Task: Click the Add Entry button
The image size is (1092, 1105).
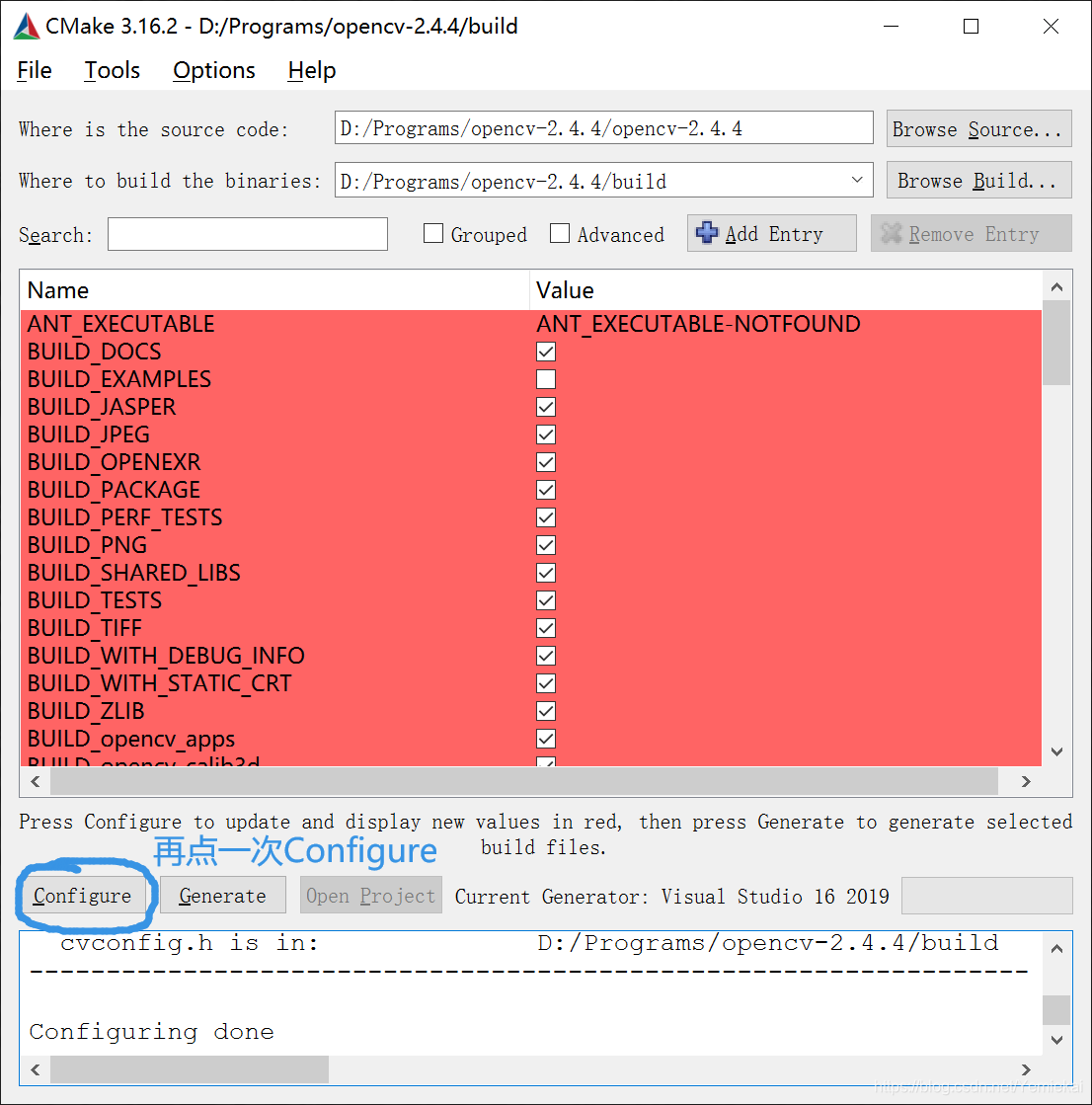Action: [x=771, y=233]
